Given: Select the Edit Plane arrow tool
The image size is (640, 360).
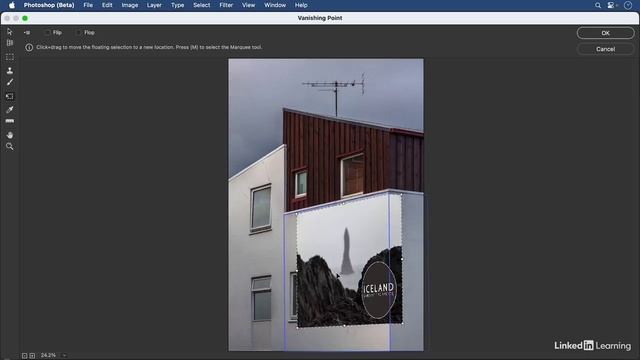Looking at the screenshot, I should point(10,31).
